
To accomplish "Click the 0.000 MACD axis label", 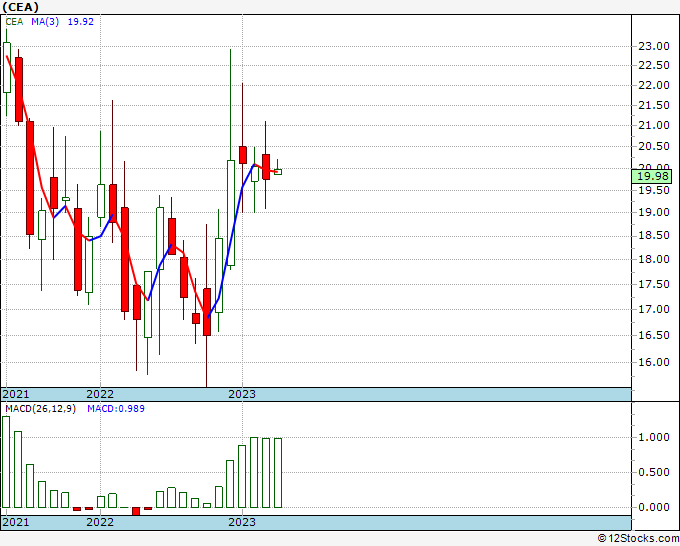I will pyautogui.click(x=654, y=507).
